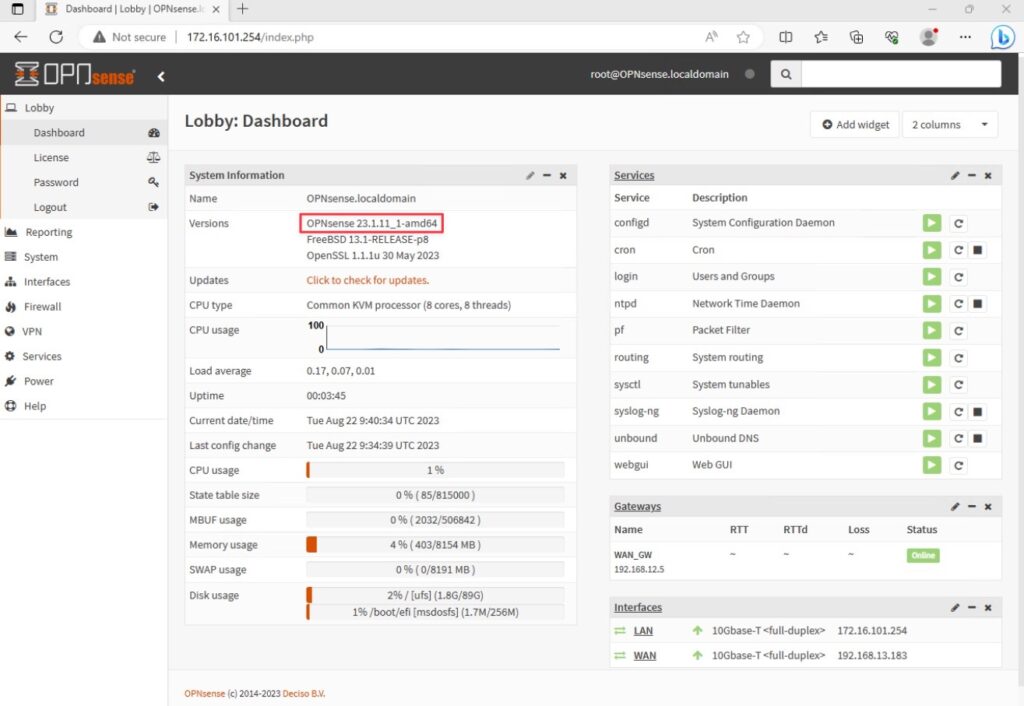Restart the configd service
1024x706 pixels.
958,223
